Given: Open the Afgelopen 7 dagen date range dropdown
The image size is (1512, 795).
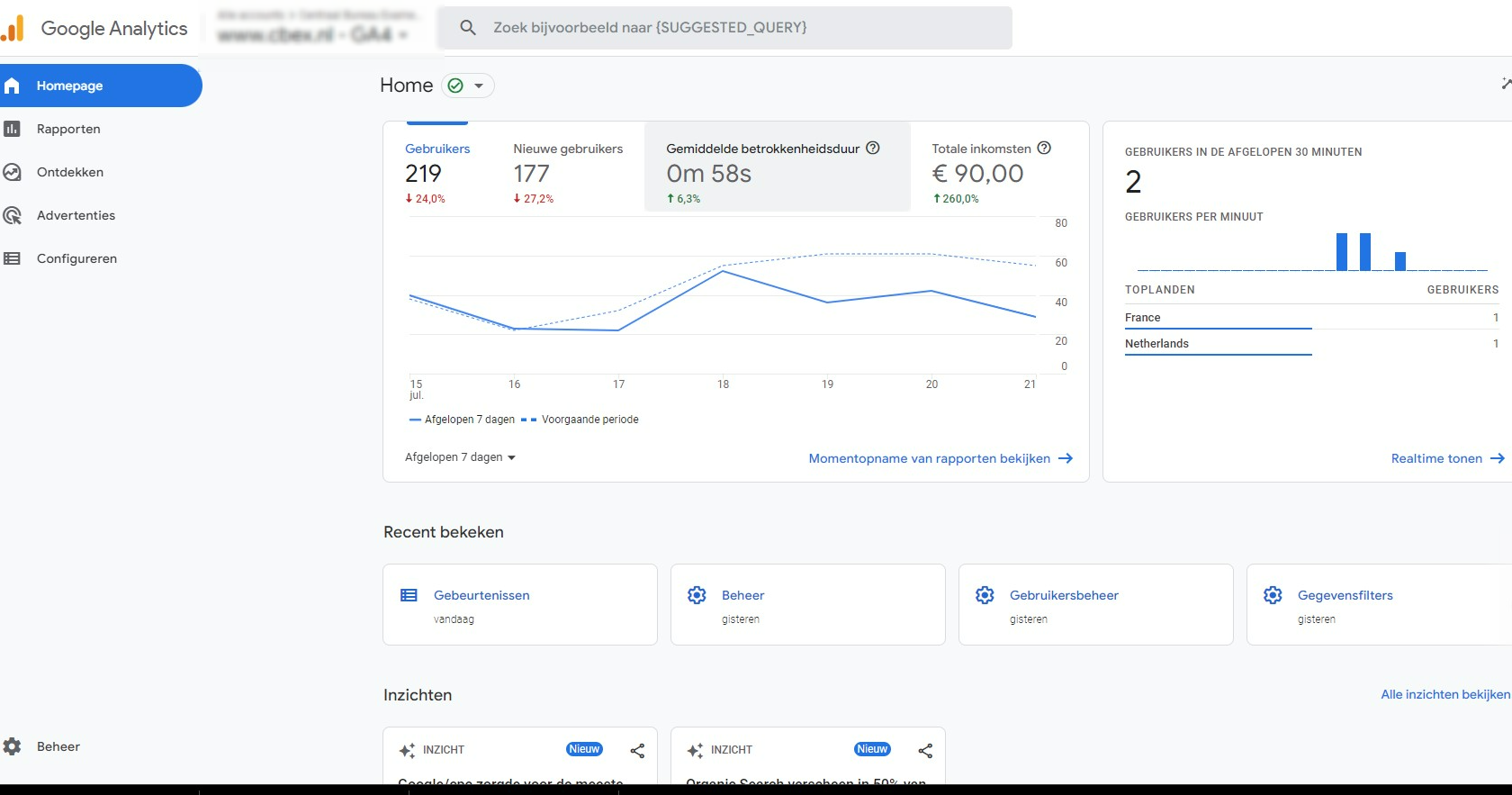Looking at the screenshot, I should (x=460, y=457).
